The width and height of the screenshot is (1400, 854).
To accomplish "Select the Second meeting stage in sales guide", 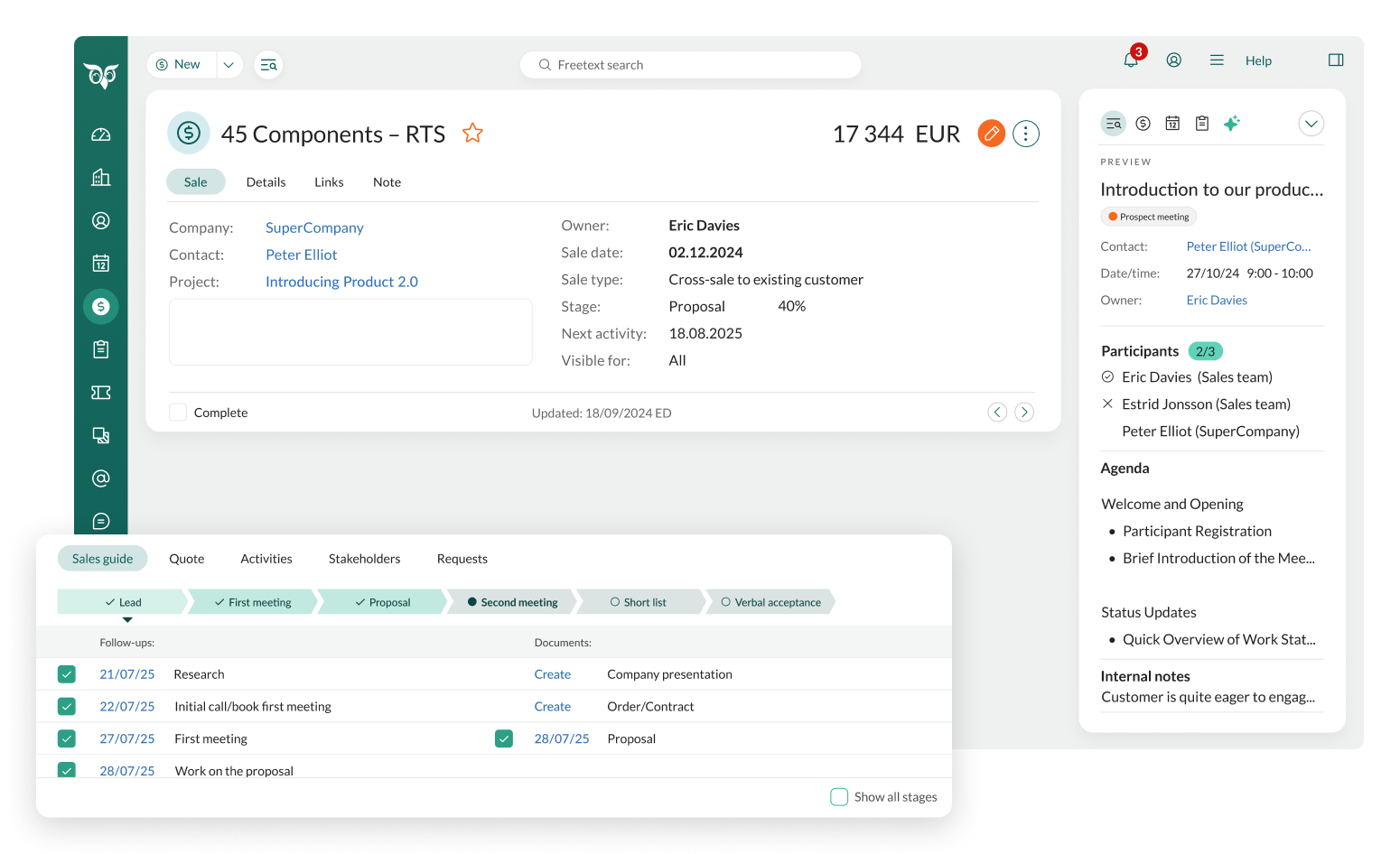I will (x=512, y=602).
